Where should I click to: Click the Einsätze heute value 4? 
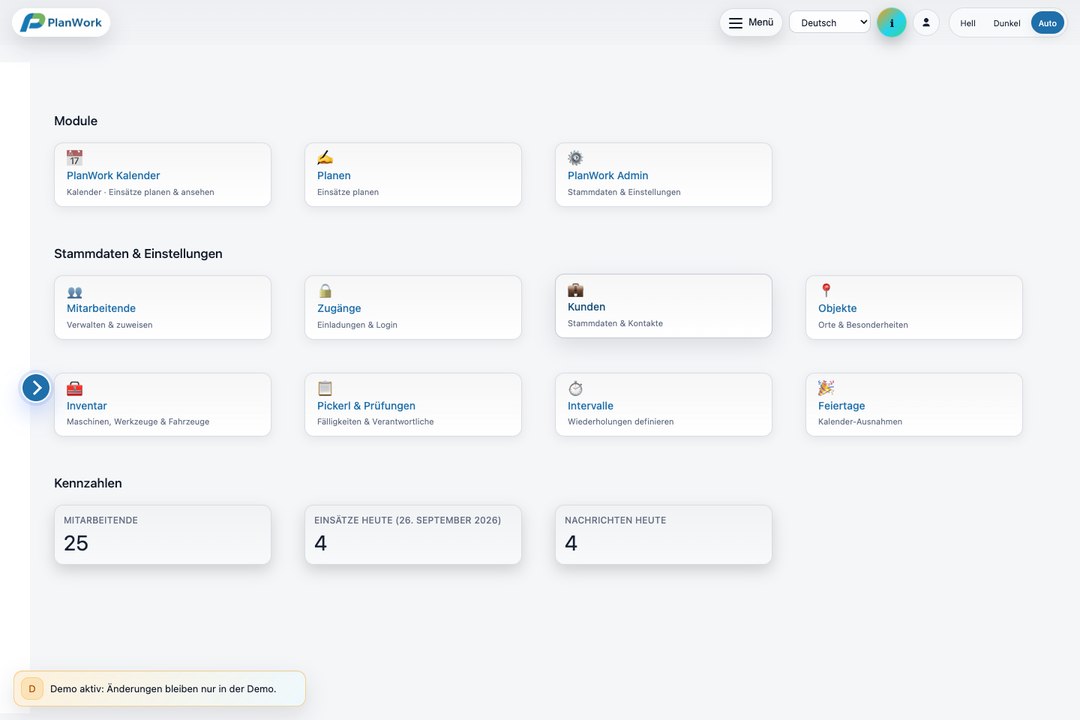[x=320, y=544]
